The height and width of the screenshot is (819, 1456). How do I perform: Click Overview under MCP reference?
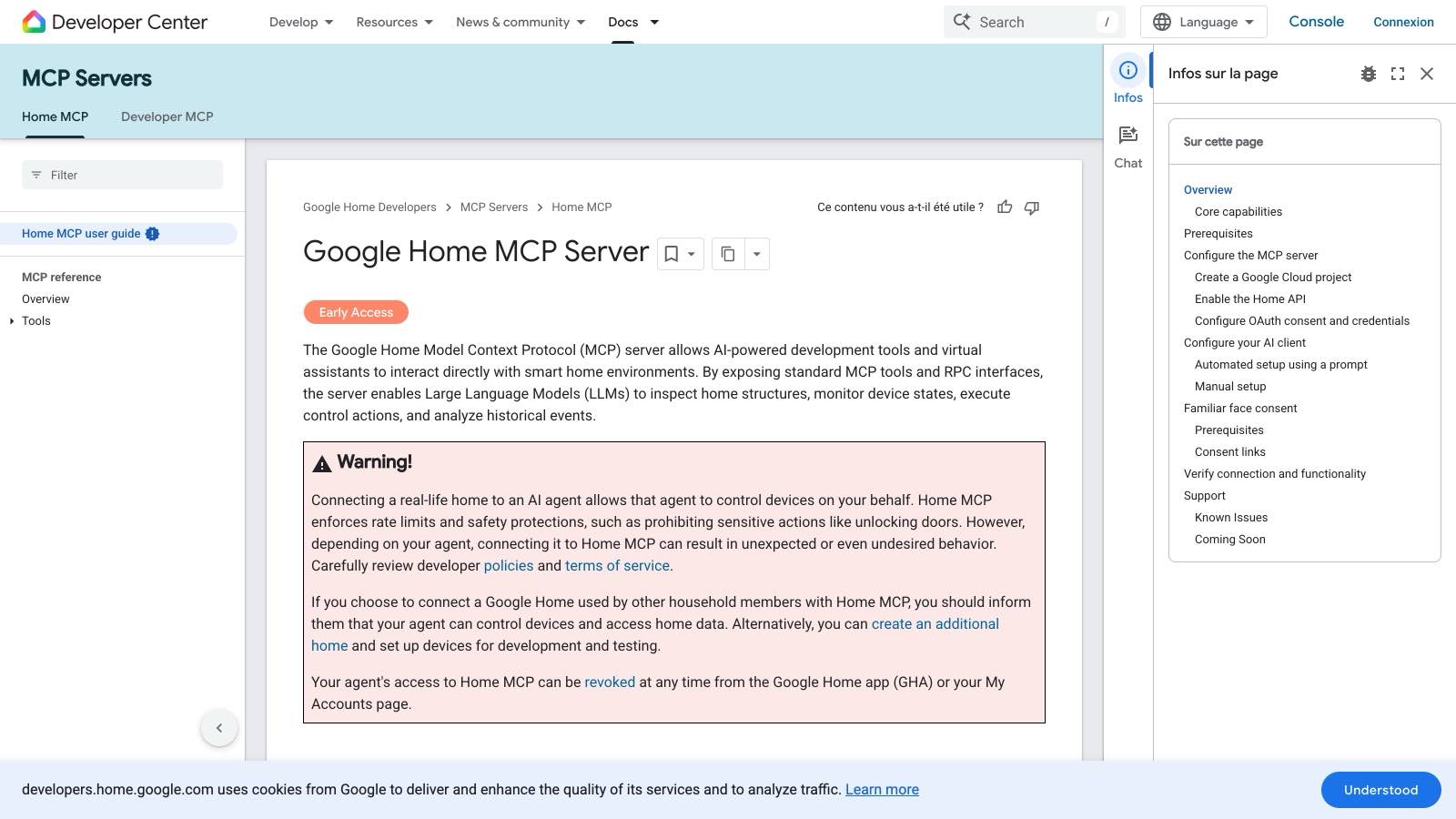tap(45, 299)
